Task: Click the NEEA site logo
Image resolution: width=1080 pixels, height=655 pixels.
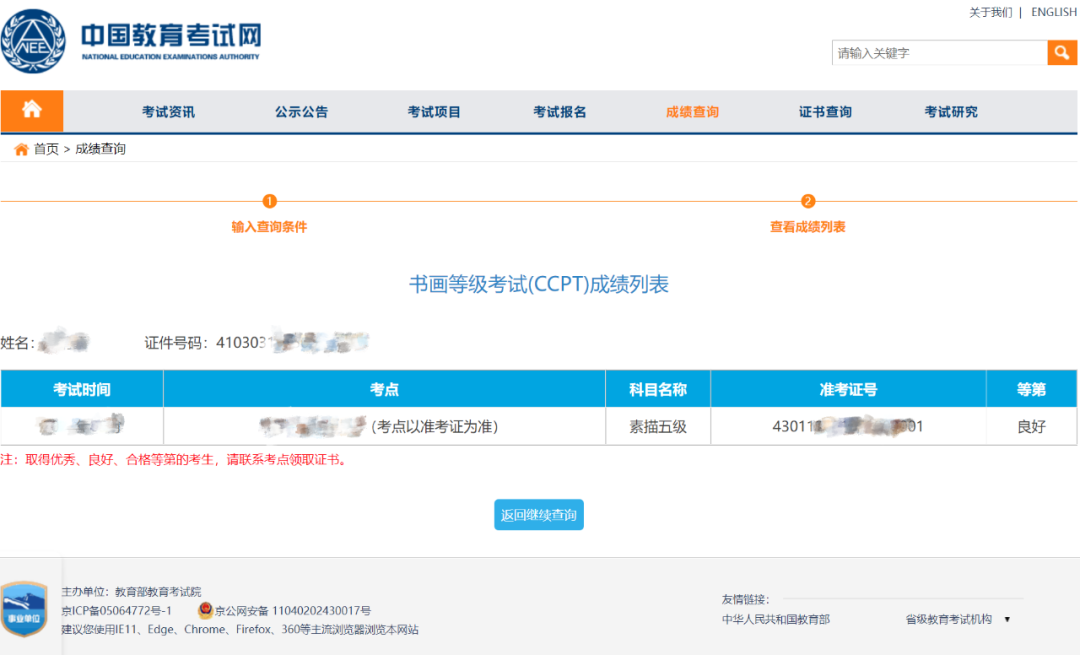Action: (33, 41)
